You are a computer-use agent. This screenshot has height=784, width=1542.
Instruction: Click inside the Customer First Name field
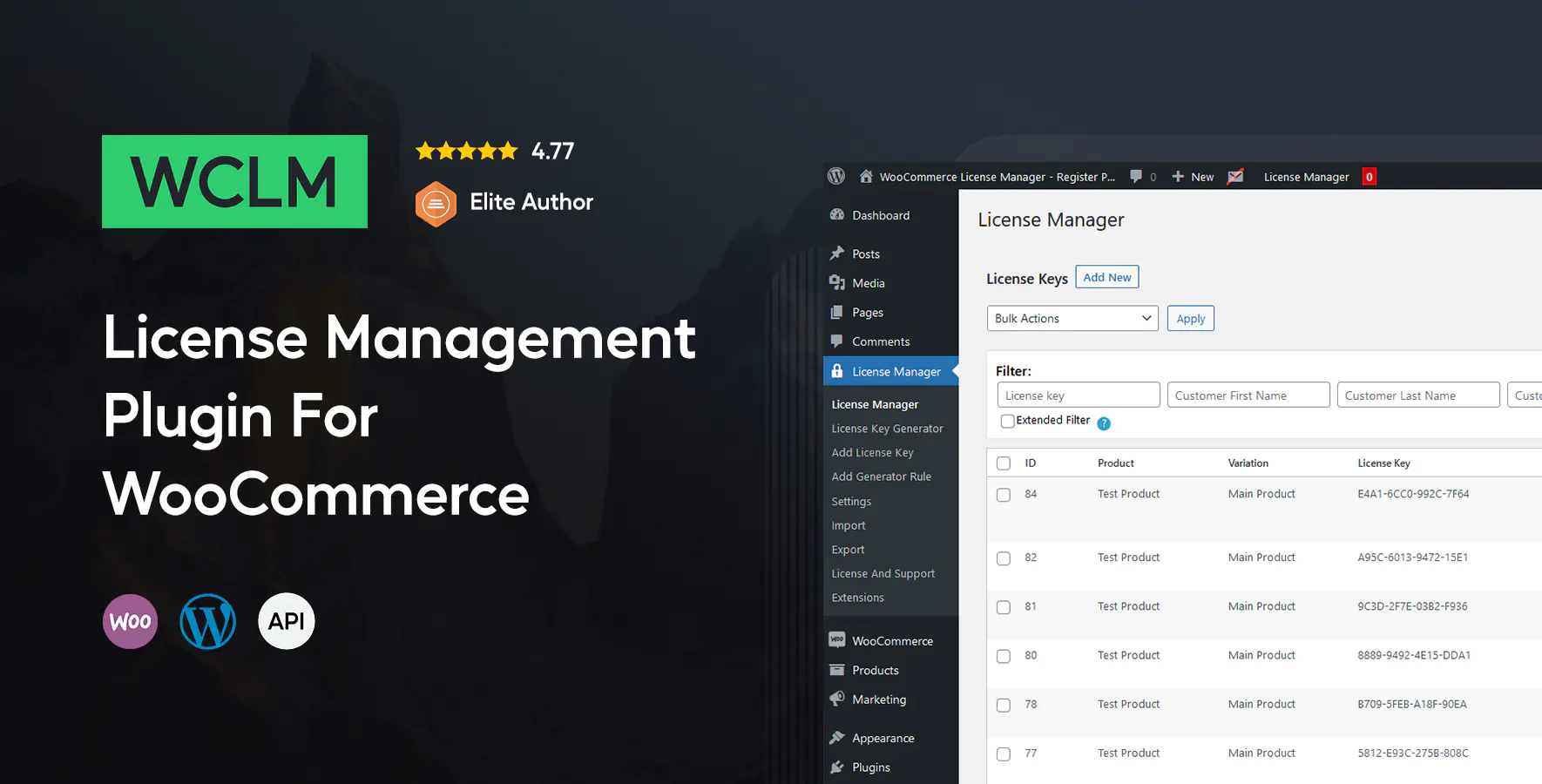1248,395
